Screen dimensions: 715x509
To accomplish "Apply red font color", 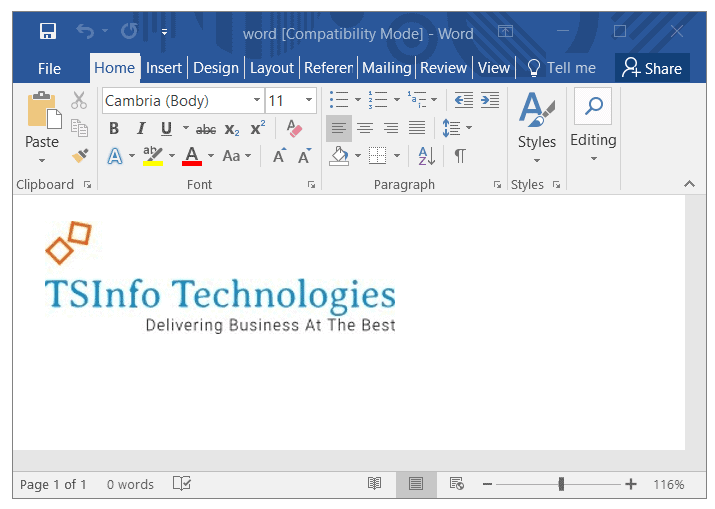I will click(192, 156).
